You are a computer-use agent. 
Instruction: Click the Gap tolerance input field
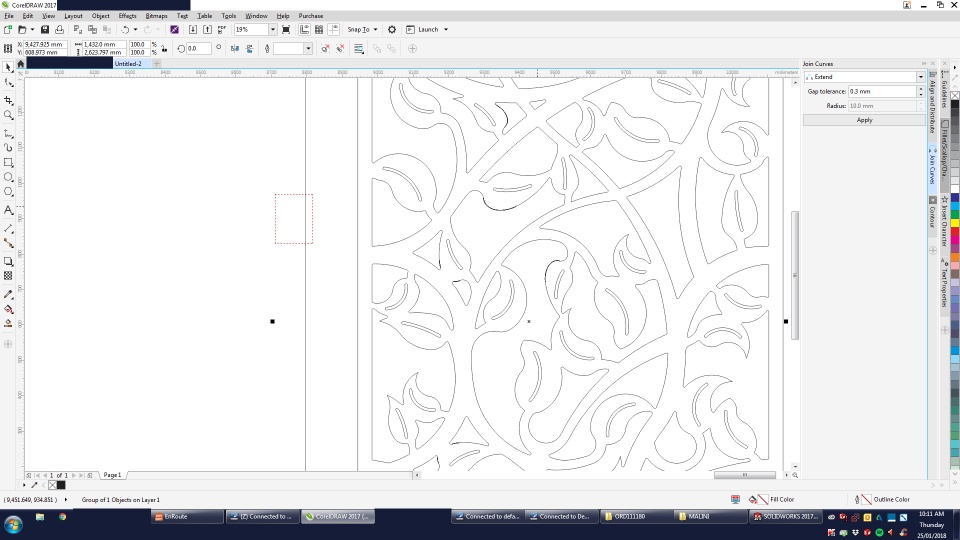pyautogui.click(x=882, y=91)
